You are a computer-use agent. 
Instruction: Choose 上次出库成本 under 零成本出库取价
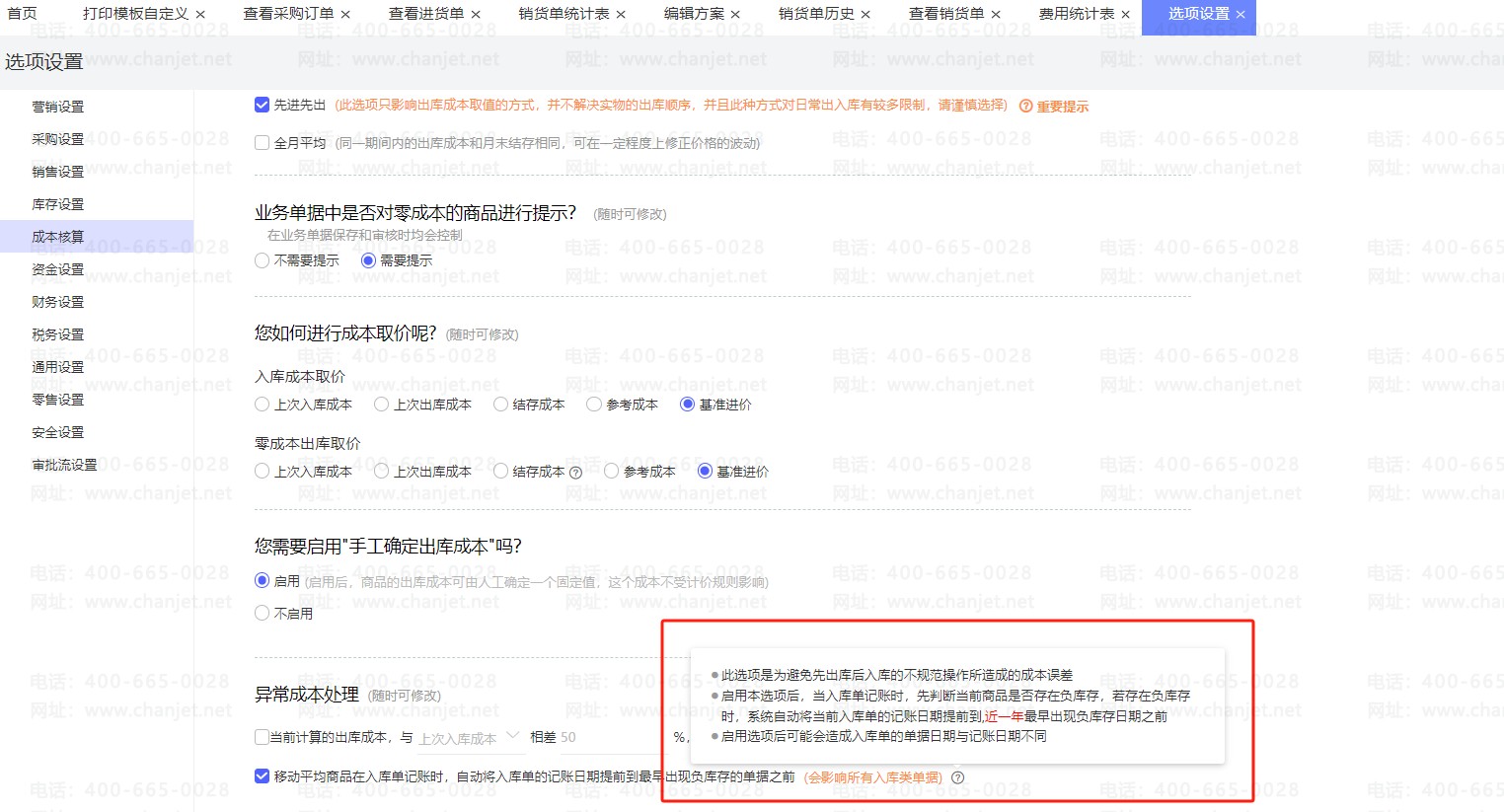(381, 472)
